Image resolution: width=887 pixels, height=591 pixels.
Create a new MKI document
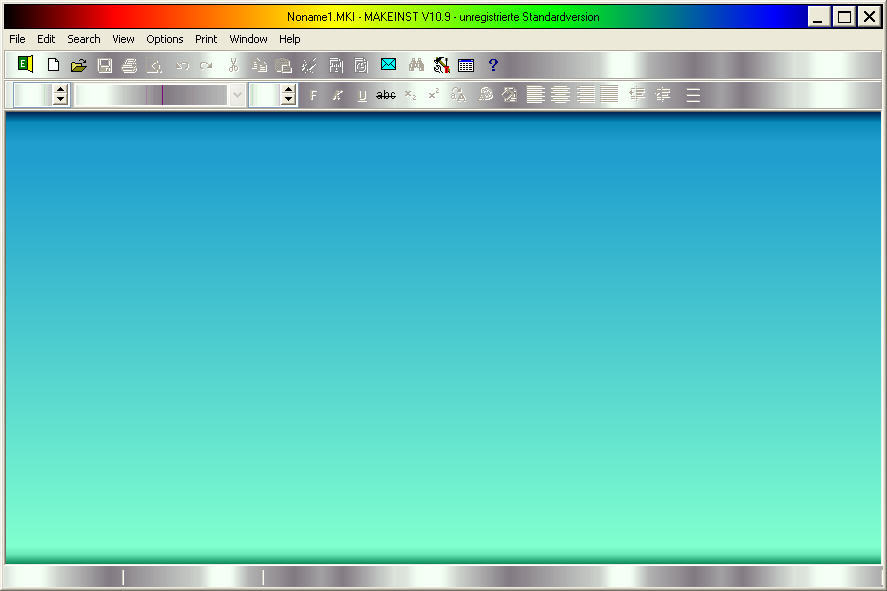coord(53,65)
